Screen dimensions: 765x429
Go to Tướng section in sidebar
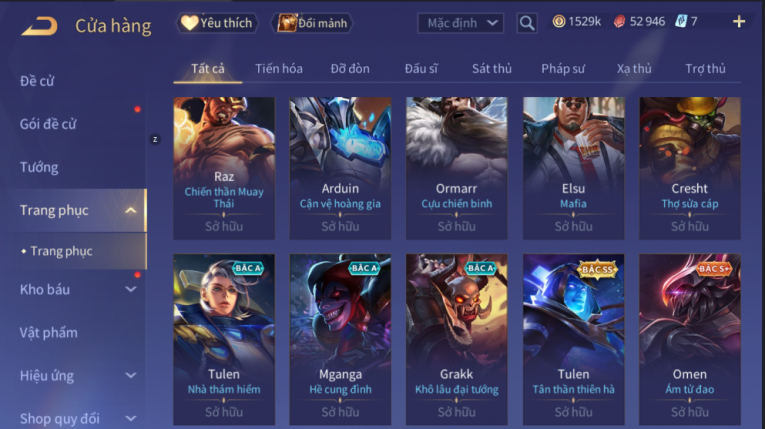coord(39,167)
